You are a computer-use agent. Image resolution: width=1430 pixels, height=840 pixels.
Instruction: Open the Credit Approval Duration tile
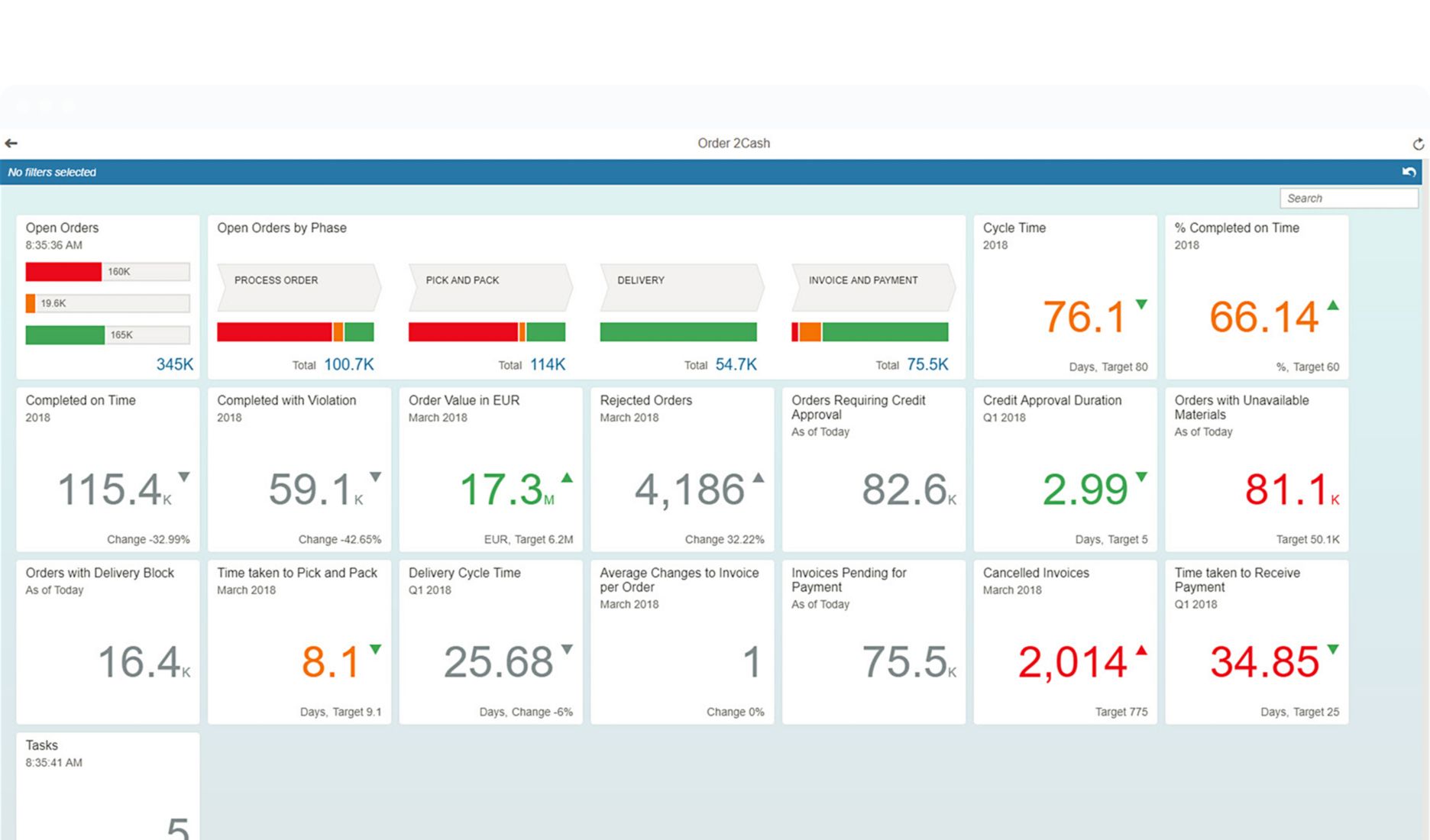click(1065, 470)
